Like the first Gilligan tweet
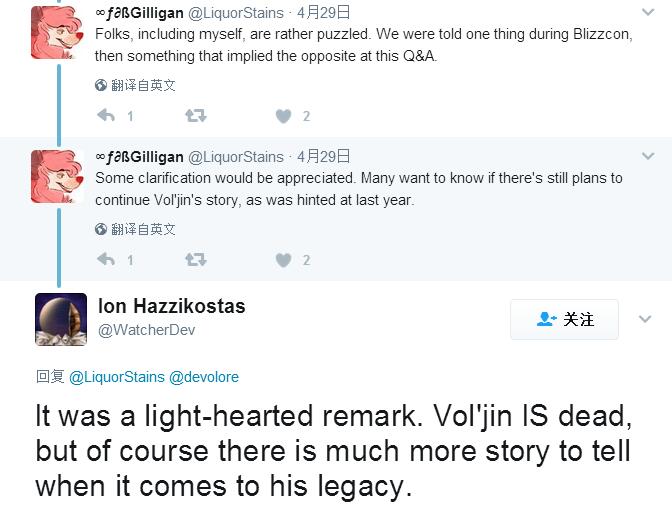This screenshot has height=511, width=672. (x=283, y=116)
